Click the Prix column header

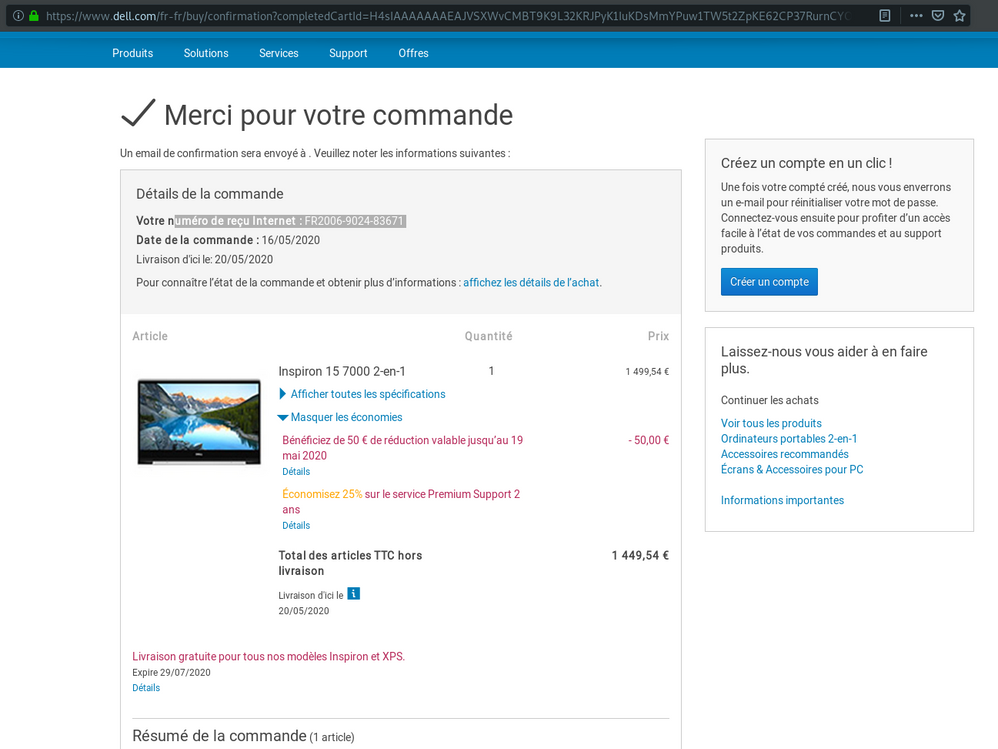click(658, 336)
